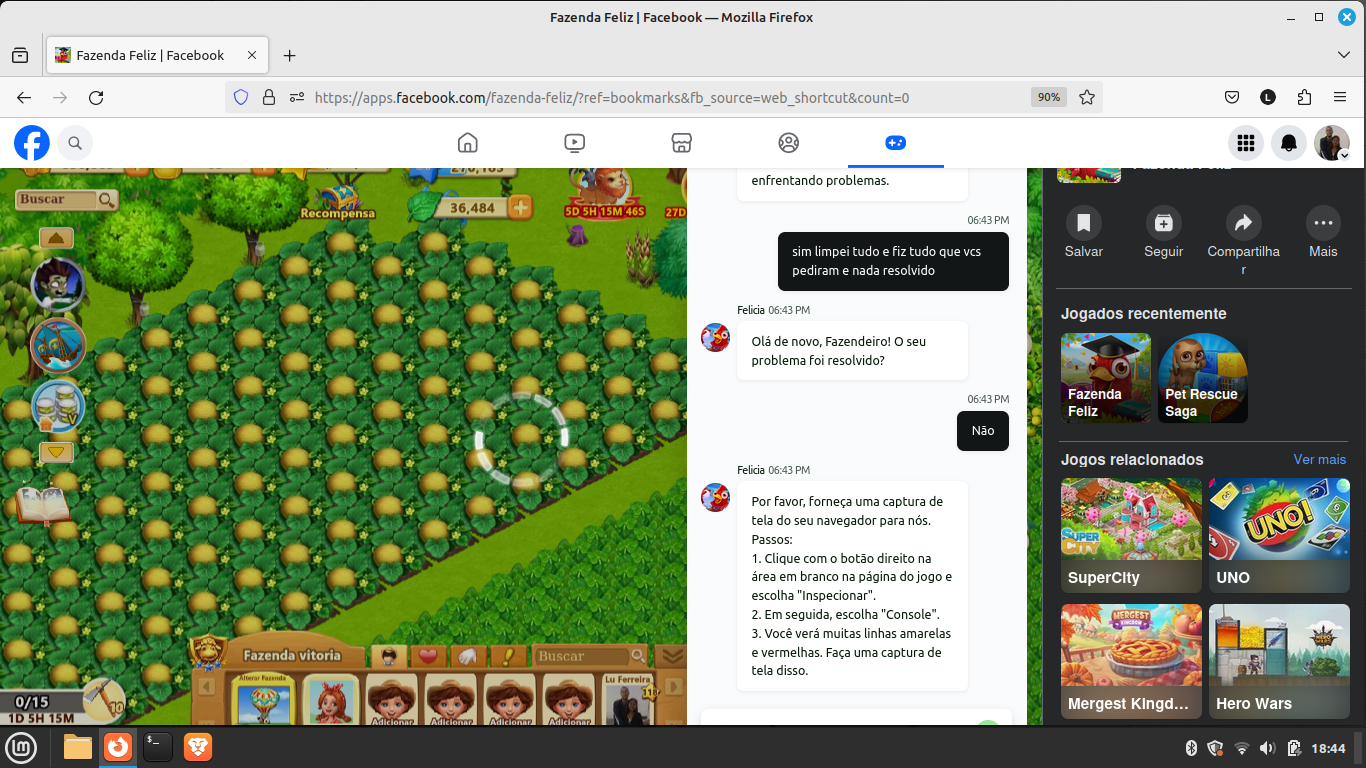1366x768 pixels.
Task: Select the white glove tab in neighbor bar
Action: click(x=467, y=656)
